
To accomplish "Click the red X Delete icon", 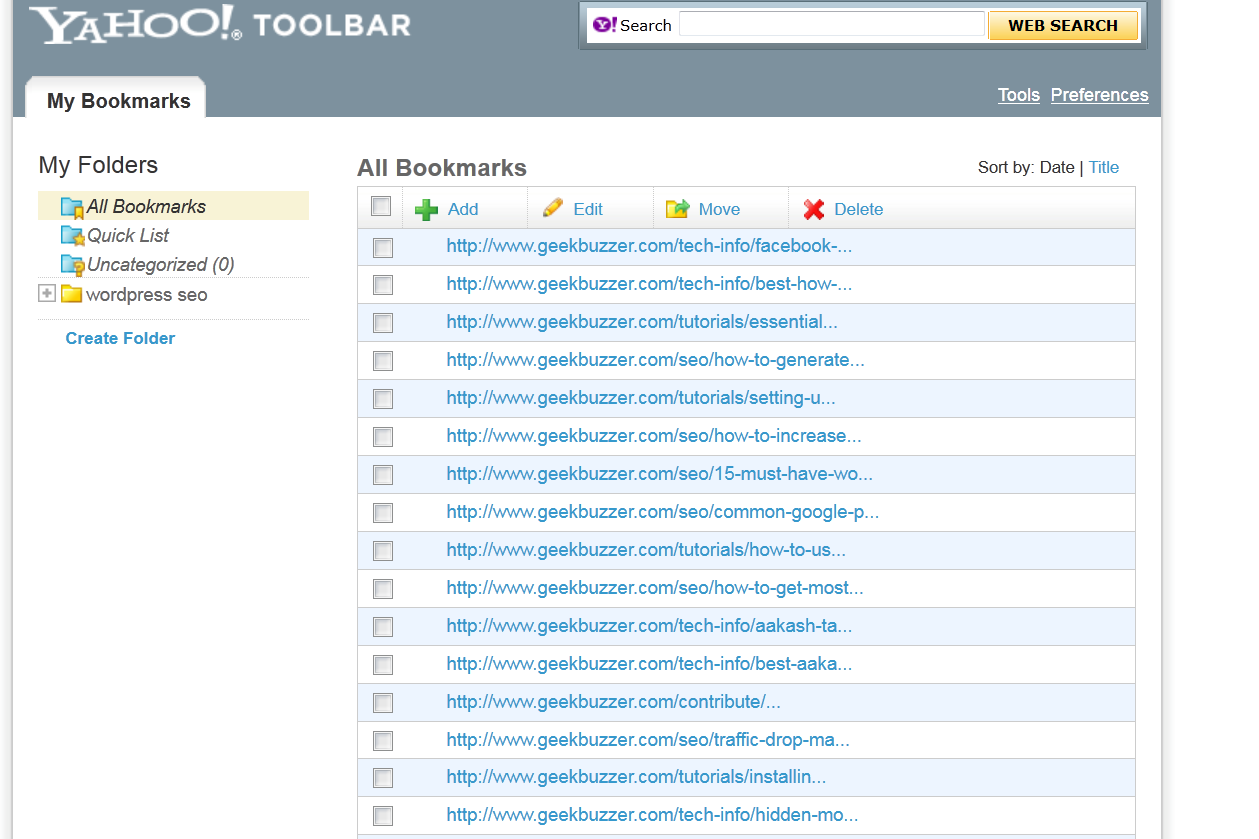I will click(x=814, y=209).
